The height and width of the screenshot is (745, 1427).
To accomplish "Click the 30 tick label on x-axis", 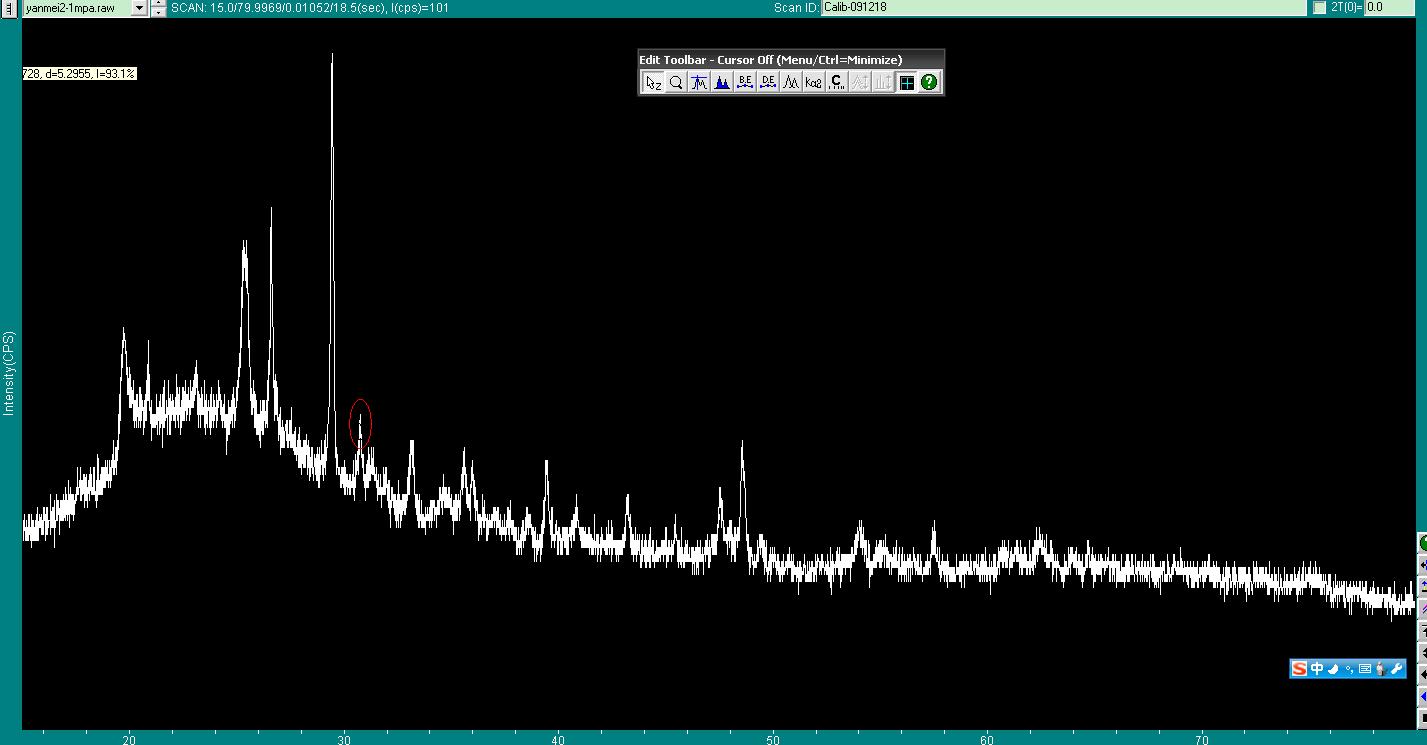I will (344, 740).
